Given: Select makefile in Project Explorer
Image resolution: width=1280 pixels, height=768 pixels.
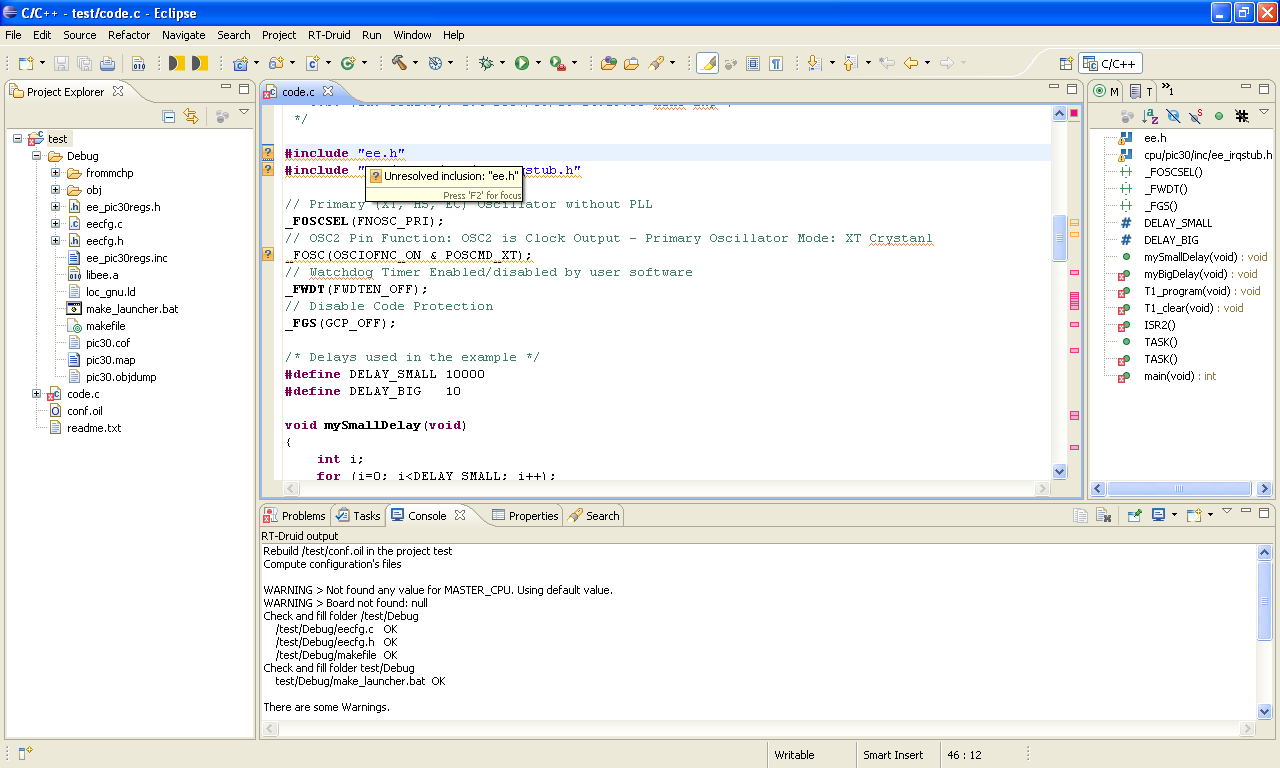Looking at the screenshot, I should [x=105, y=326].
